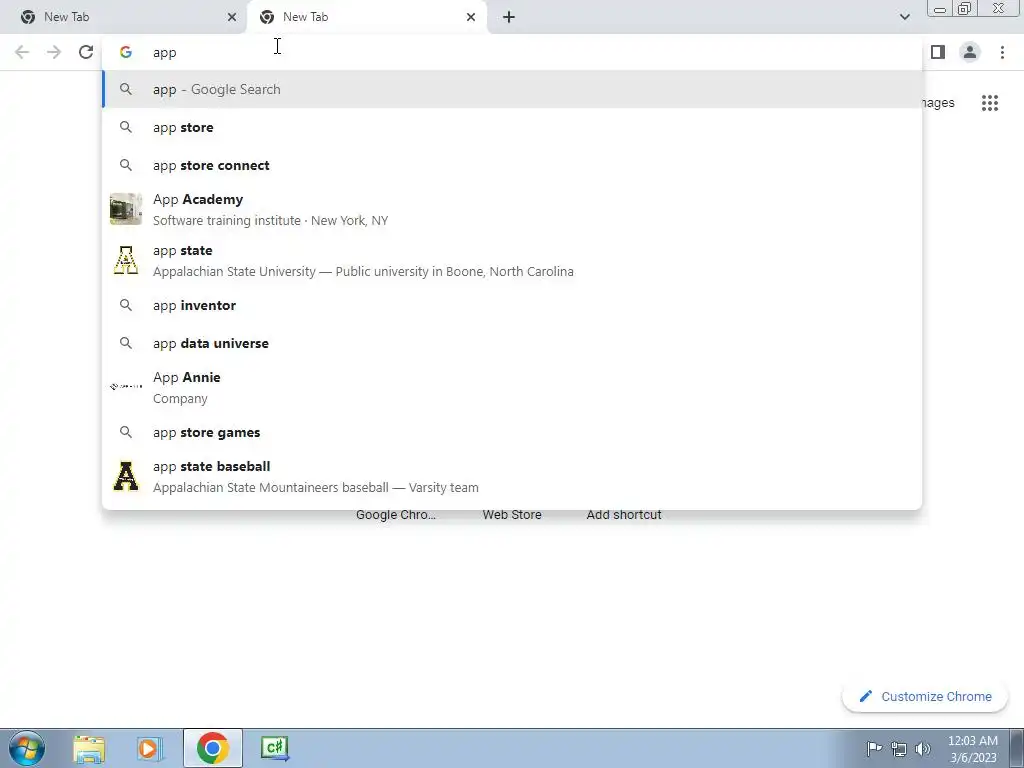Click search icon beside 'app inventor'
Screen dimensions: 1024x768
[126, 305]
